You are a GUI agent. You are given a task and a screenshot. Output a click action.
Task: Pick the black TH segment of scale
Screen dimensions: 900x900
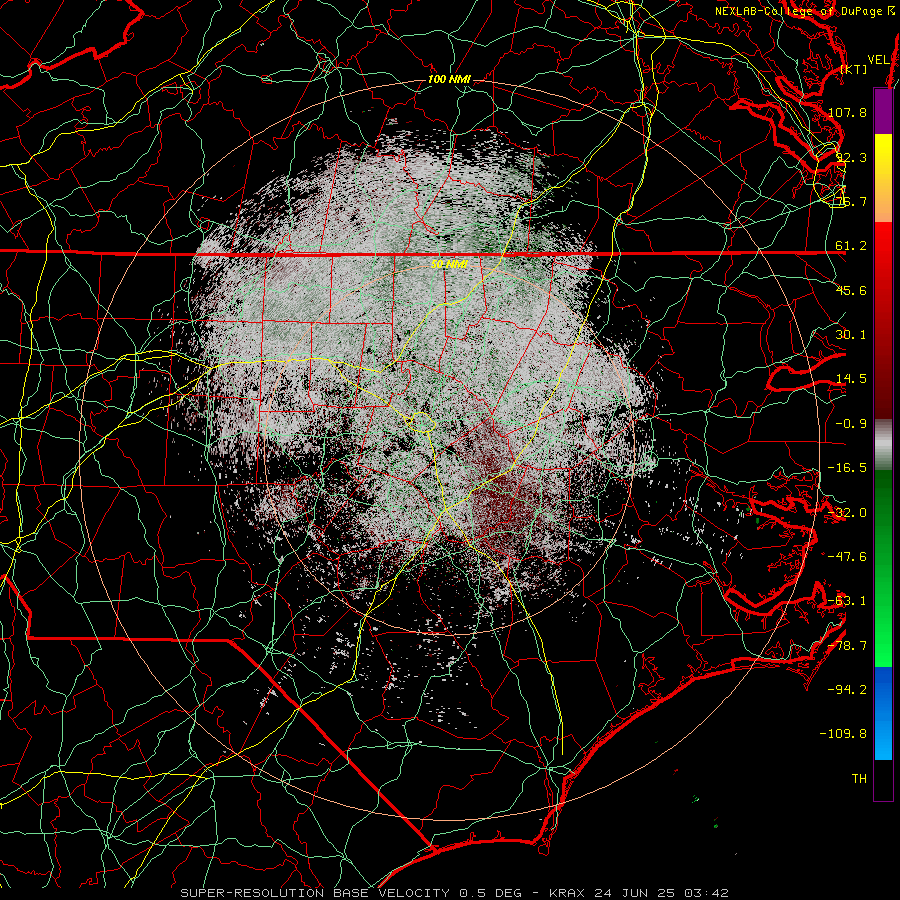883,779
